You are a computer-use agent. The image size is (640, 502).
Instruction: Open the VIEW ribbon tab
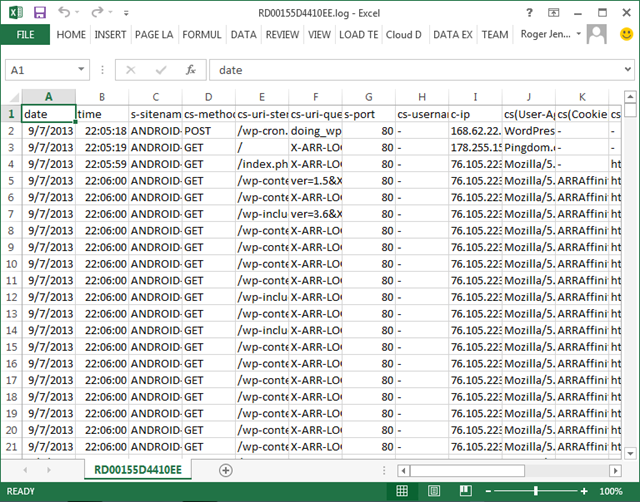pos(319,35)
